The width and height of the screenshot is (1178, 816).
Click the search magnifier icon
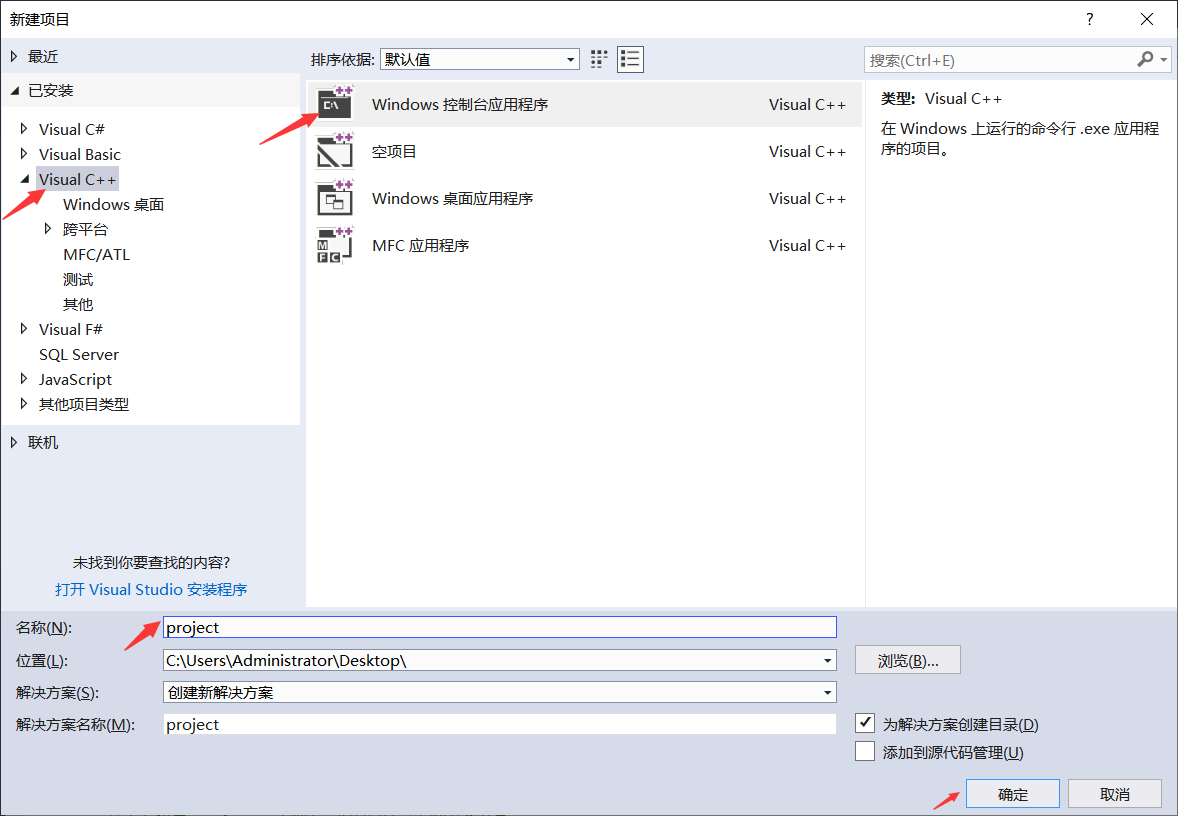tap(1145, 59)
